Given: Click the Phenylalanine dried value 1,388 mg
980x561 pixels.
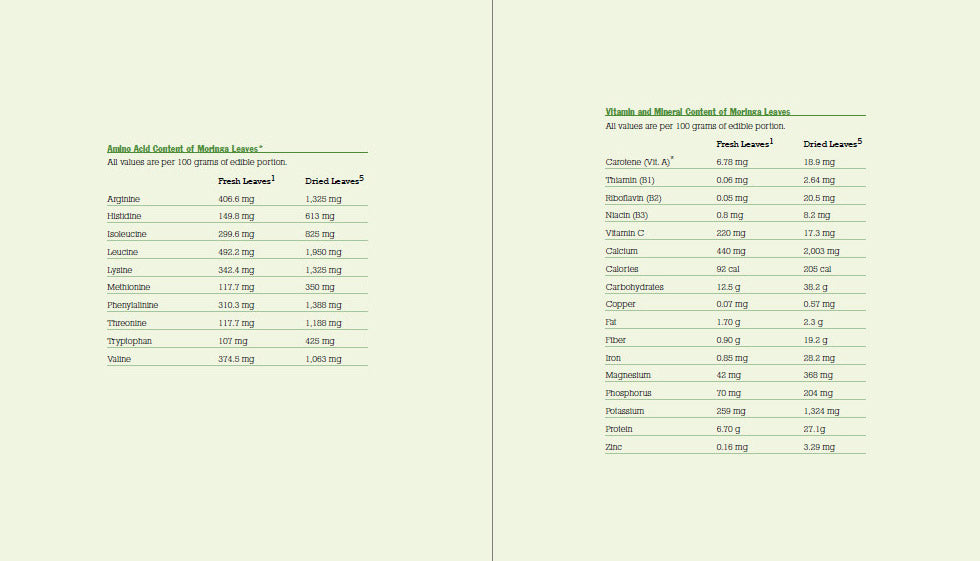Looking at the screenshot, I should tap(323, 305).
